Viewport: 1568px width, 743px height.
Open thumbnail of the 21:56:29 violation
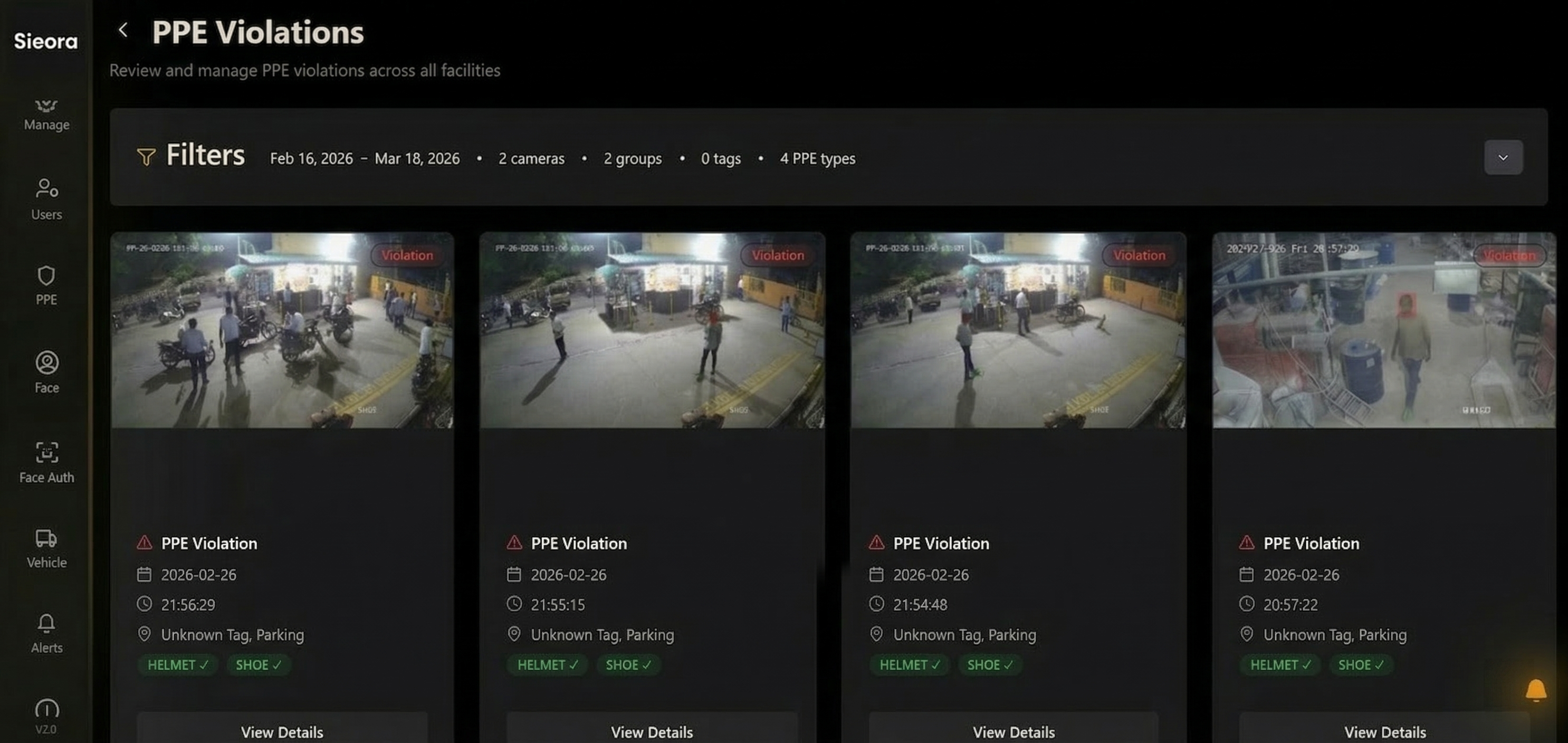pyautogui.click(x=282, y=330)
